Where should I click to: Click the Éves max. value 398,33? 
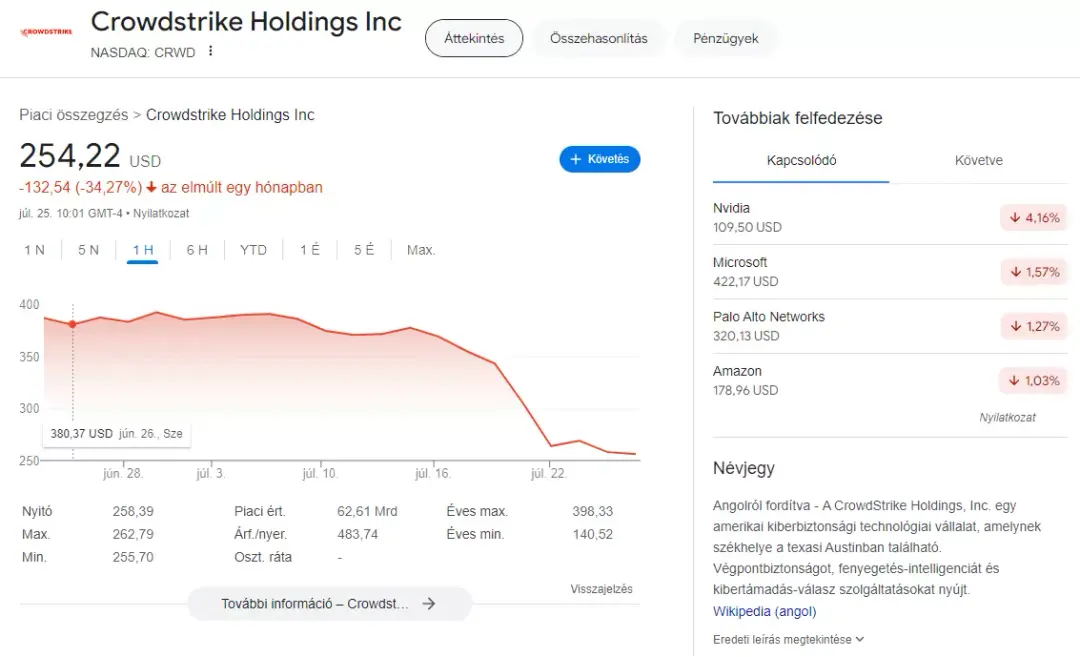click(x=592, y=512)
